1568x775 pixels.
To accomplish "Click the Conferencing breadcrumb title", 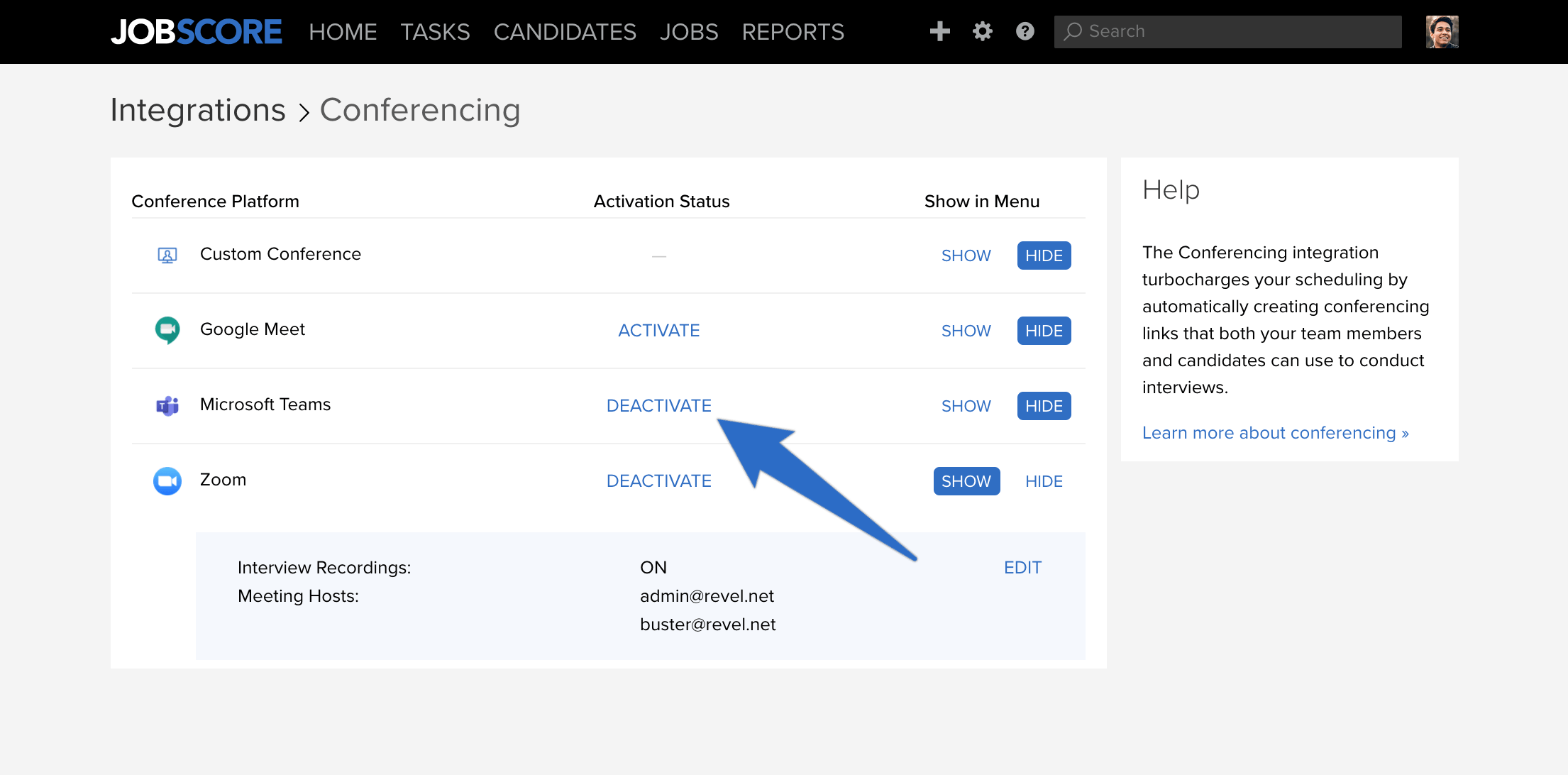I will pyautogui.click(x=420, y=110).
